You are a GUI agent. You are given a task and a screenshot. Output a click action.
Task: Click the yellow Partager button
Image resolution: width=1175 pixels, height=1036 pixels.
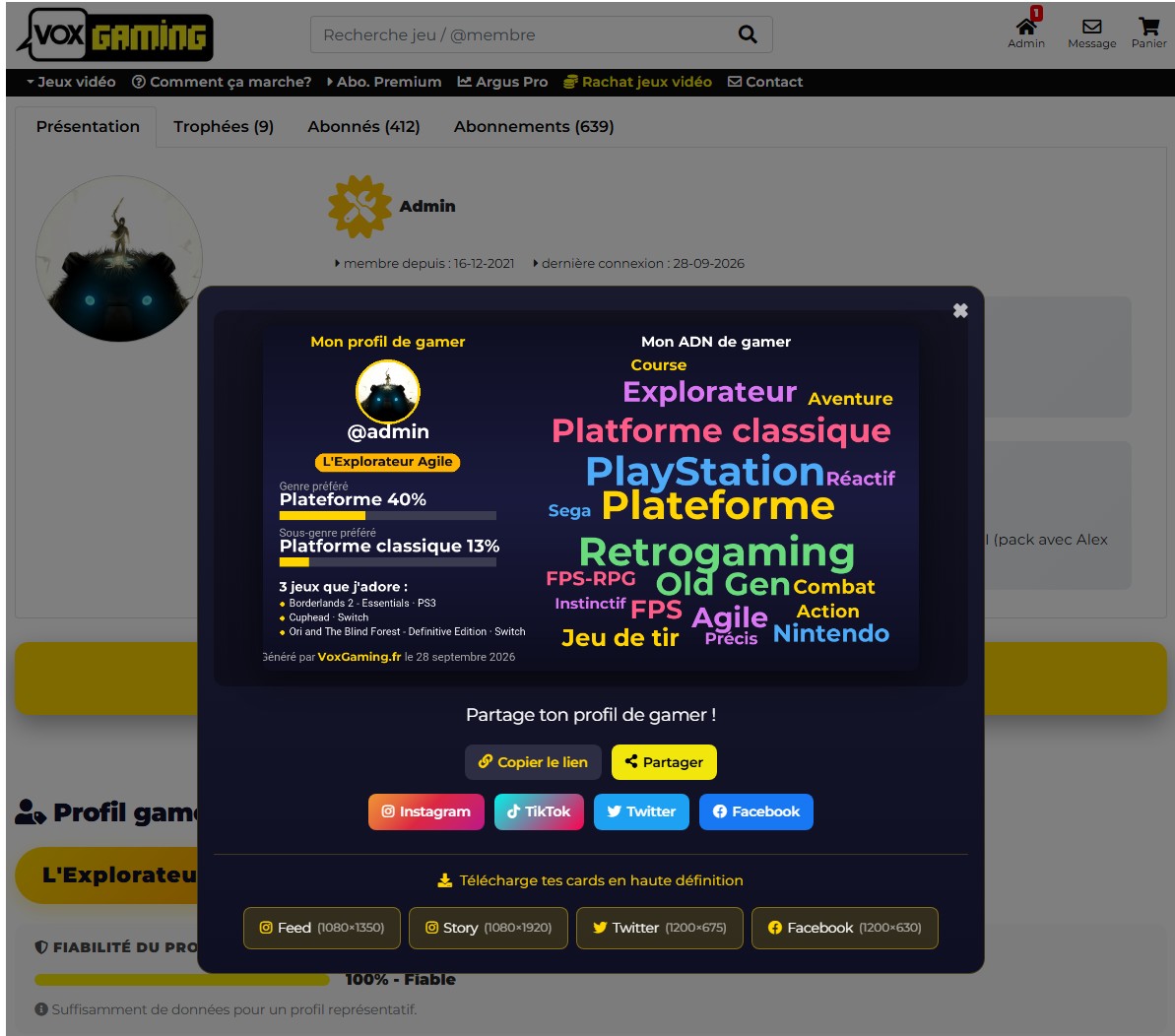664,762
